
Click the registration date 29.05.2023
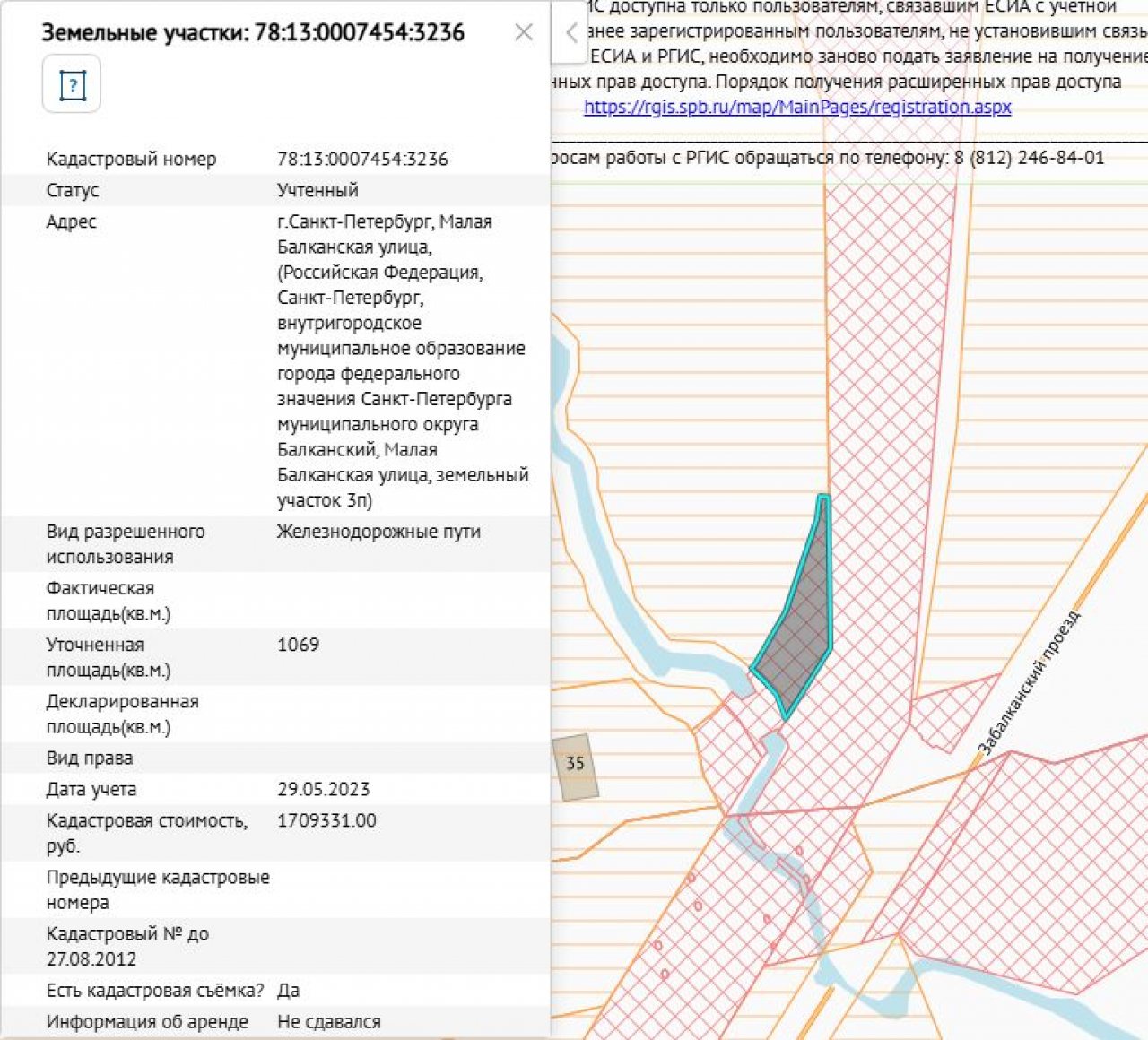323,789
